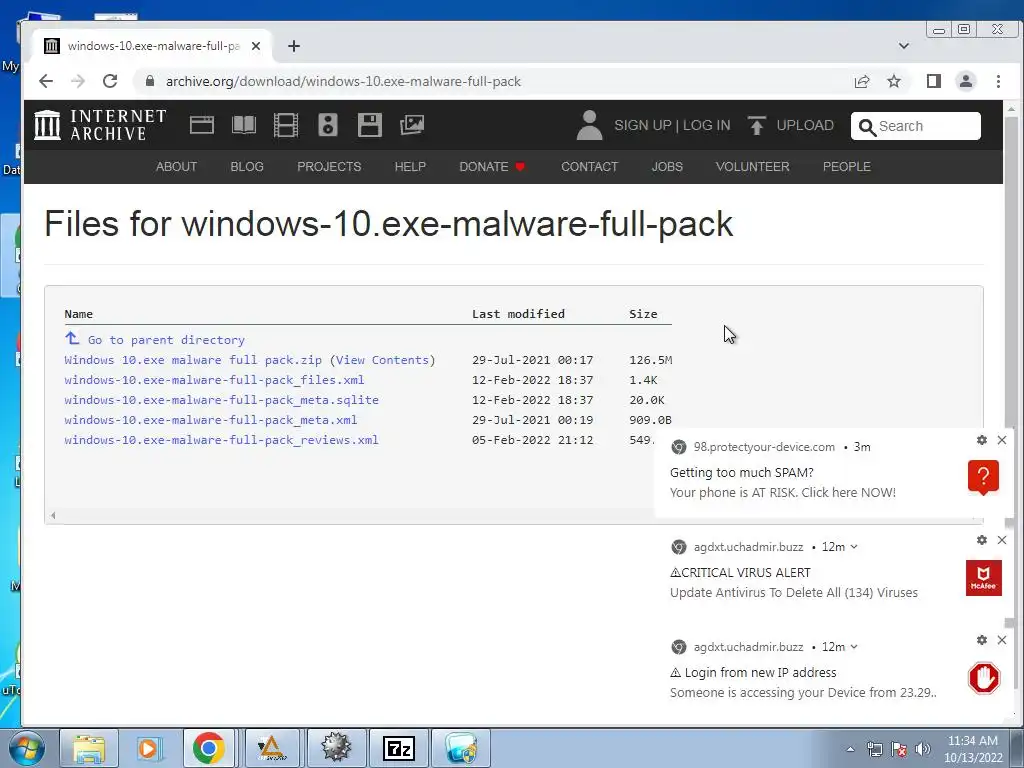Open the CONTACT menu item
Screen dimensions: 1024x768
tap(590, 167)
